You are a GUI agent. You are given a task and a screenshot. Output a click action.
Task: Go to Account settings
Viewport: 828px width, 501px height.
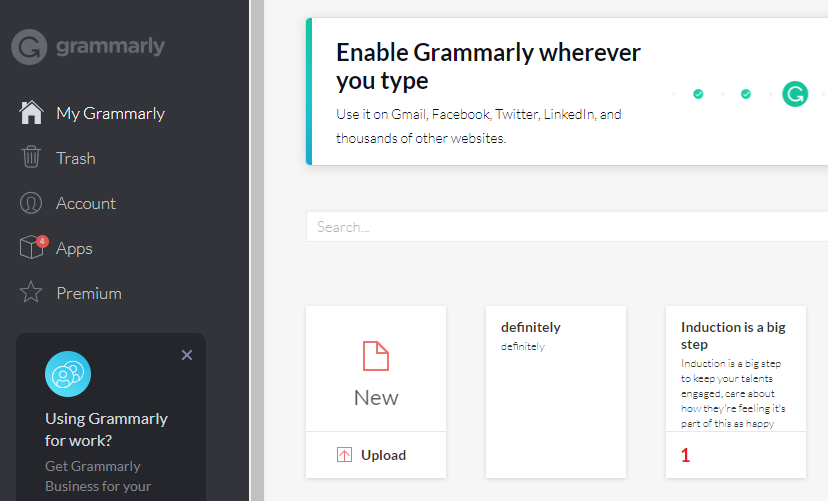pos(86,203)
